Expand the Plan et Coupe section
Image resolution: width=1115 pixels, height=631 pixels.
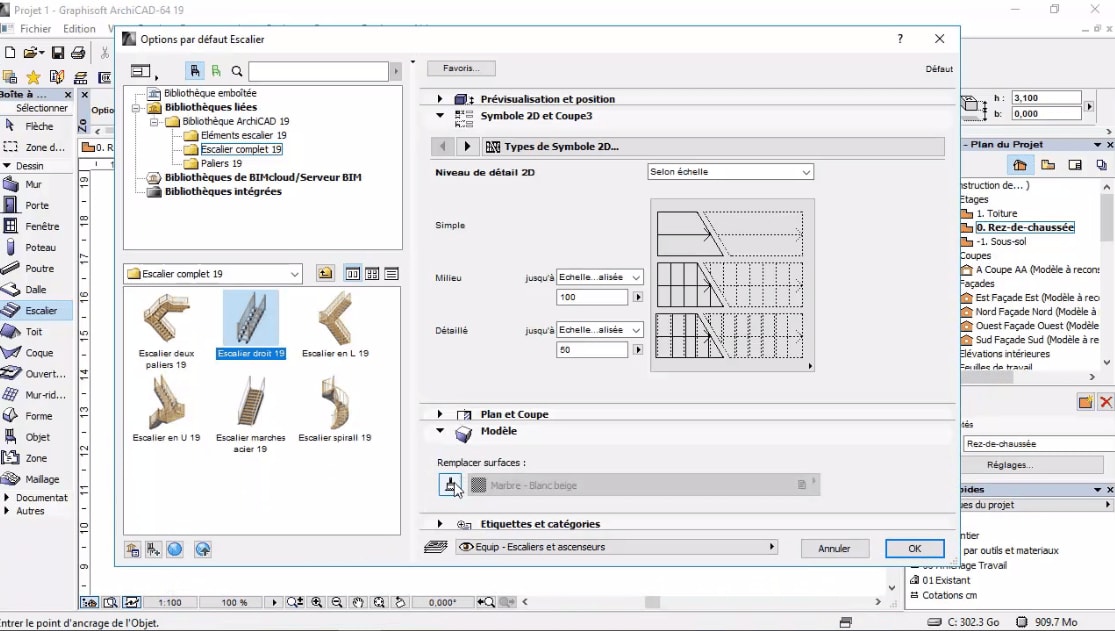tap(439, 414)
